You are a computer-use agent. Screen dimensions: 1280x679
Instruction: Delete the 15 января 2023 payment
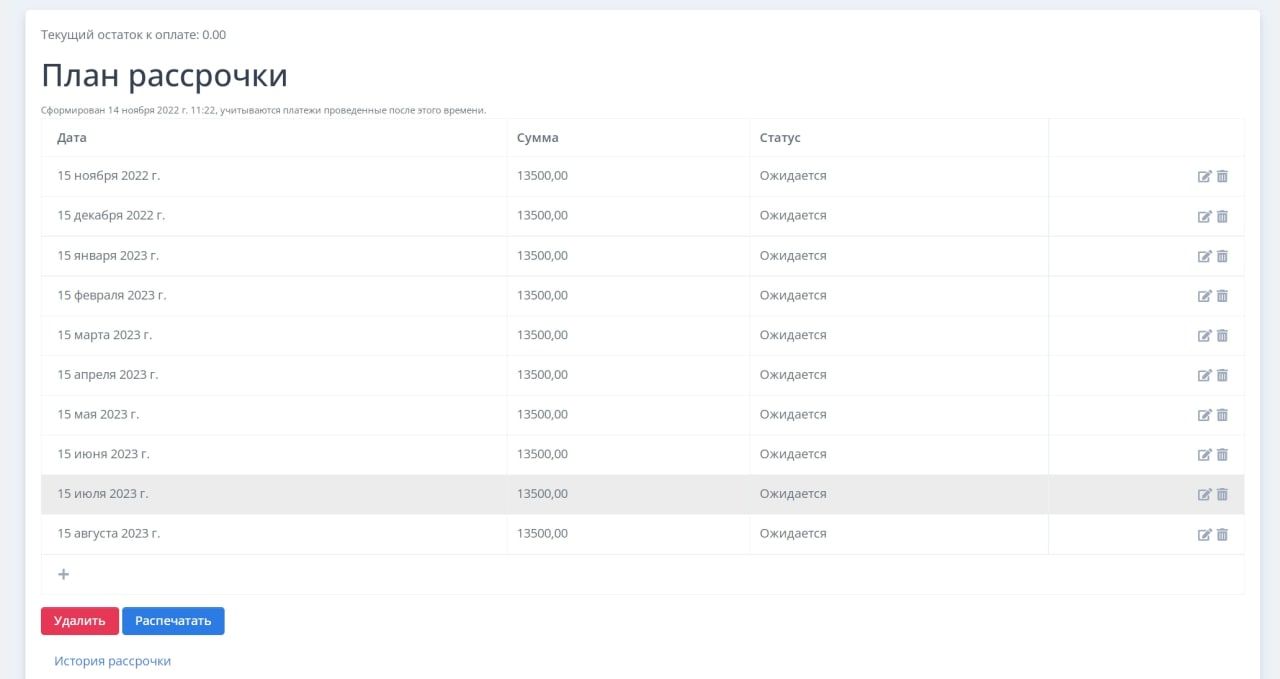click(1222, 256)
